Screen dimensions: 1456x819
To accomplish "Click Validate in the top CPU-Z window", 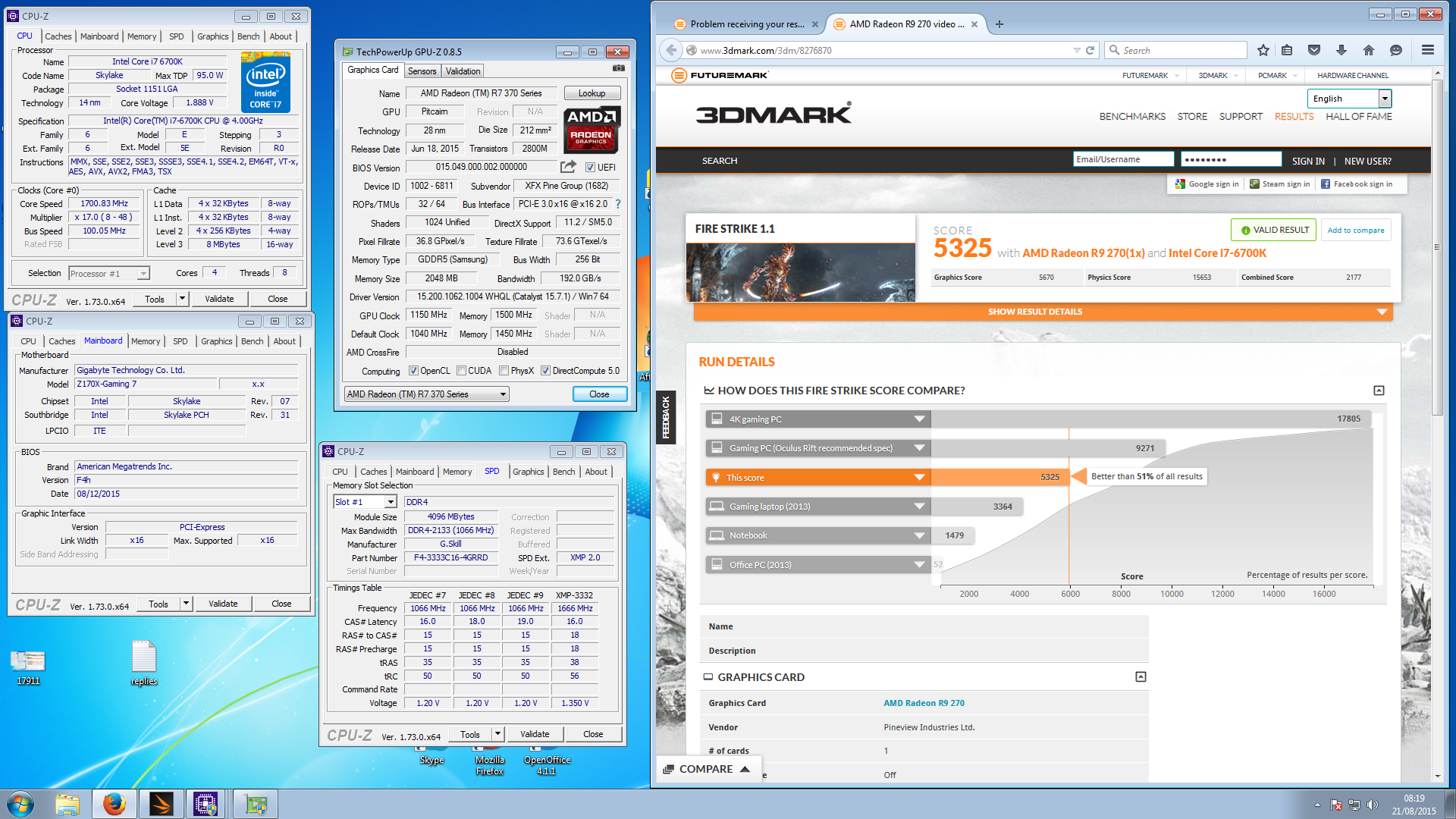I will pyautogui.click(x=219, y=299).
